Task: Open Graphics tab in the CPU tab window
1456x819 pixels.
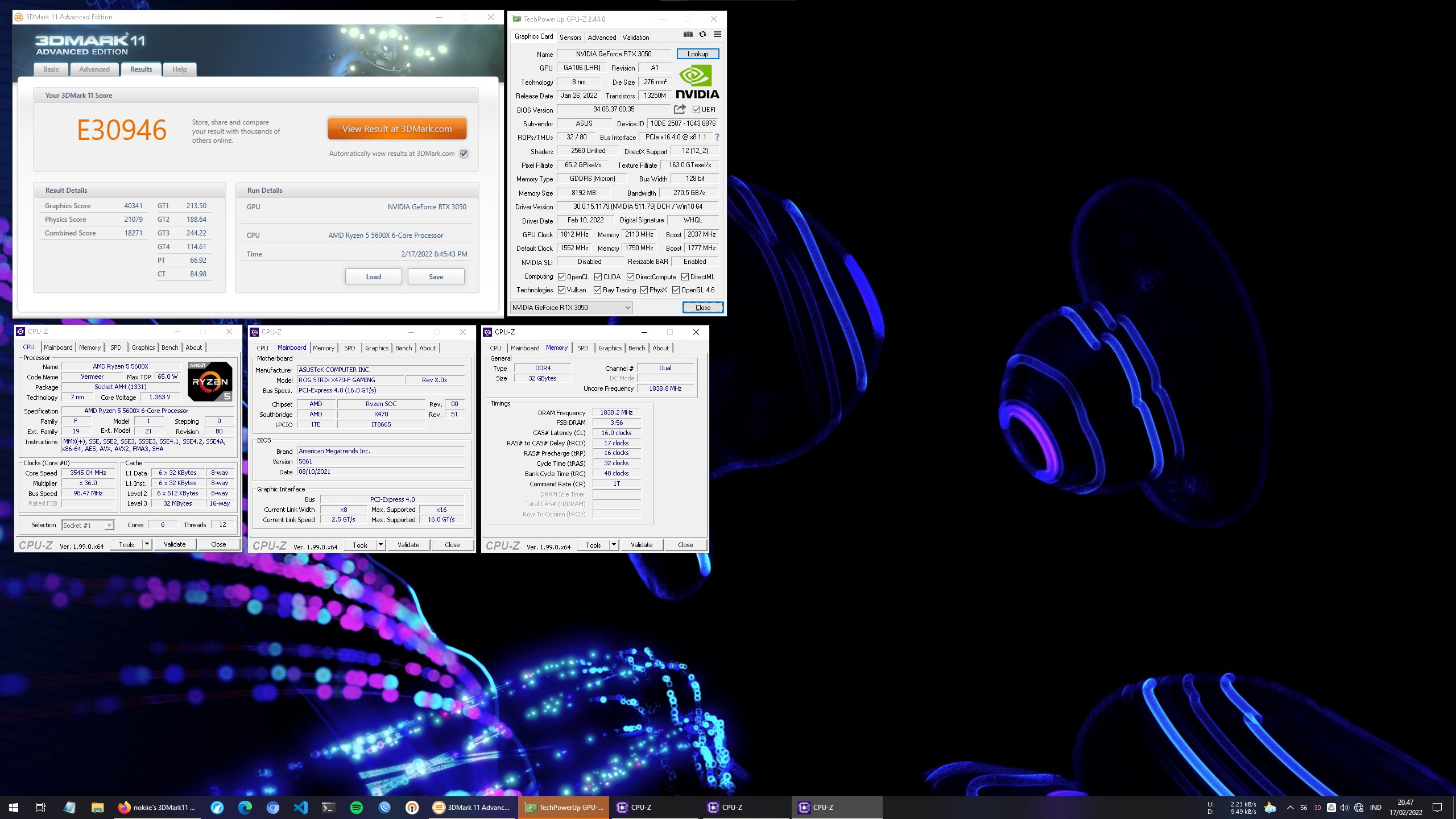Action: click(x=143, y=348)
